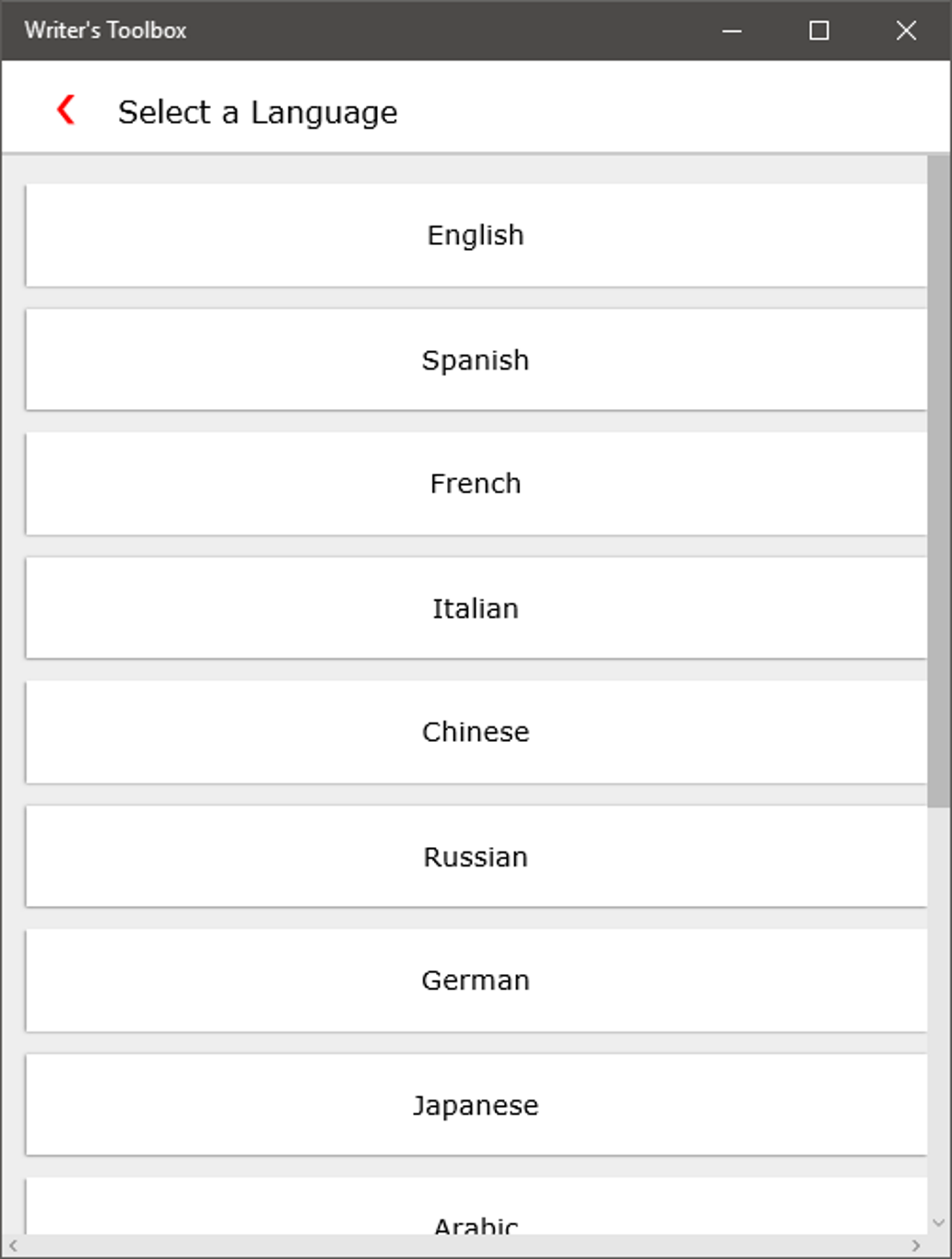Select the Italian language entry
The image size is (952, 1259).
[476, 608]
